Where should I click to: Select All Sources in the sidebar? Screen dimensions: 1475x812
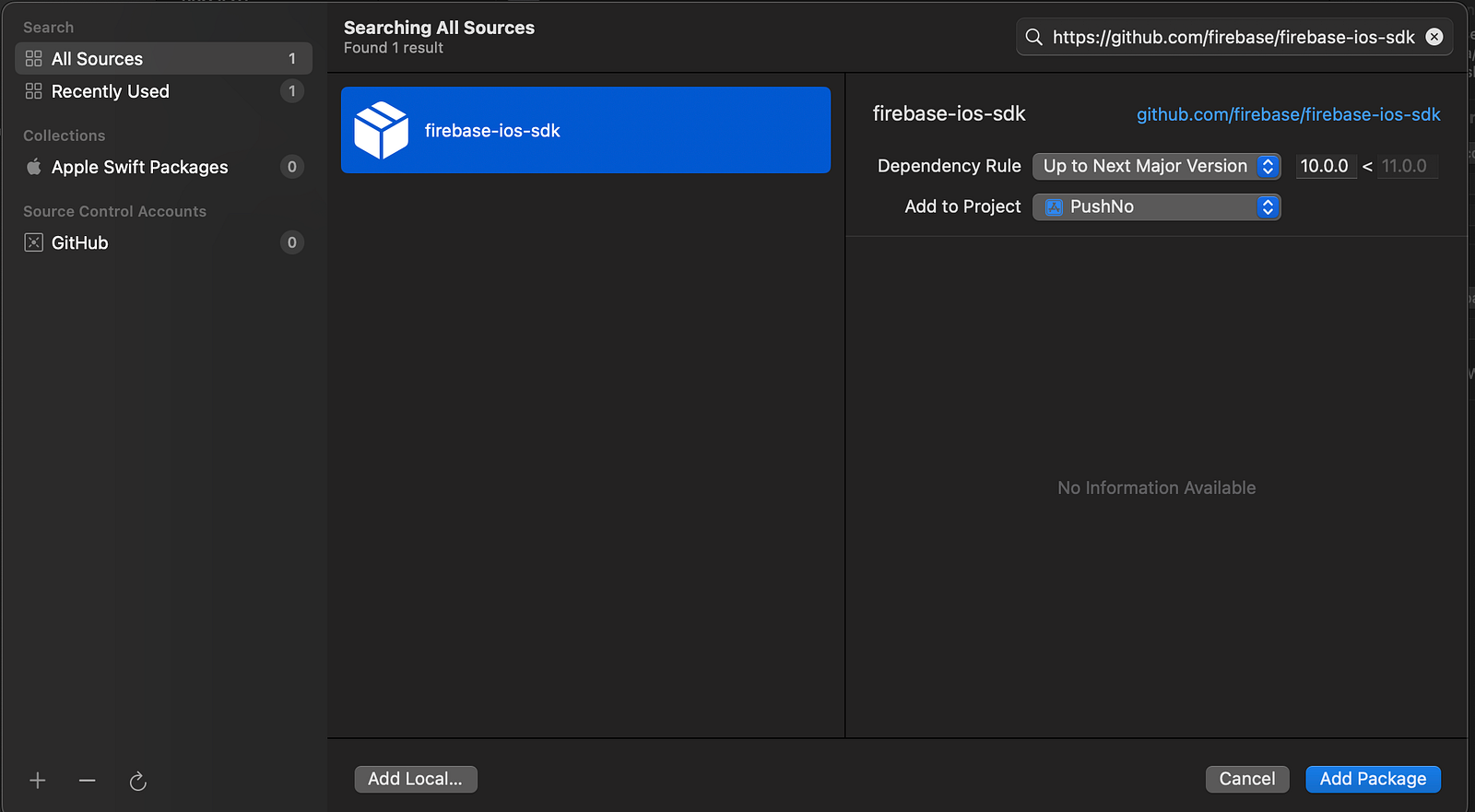coord(163,59)
